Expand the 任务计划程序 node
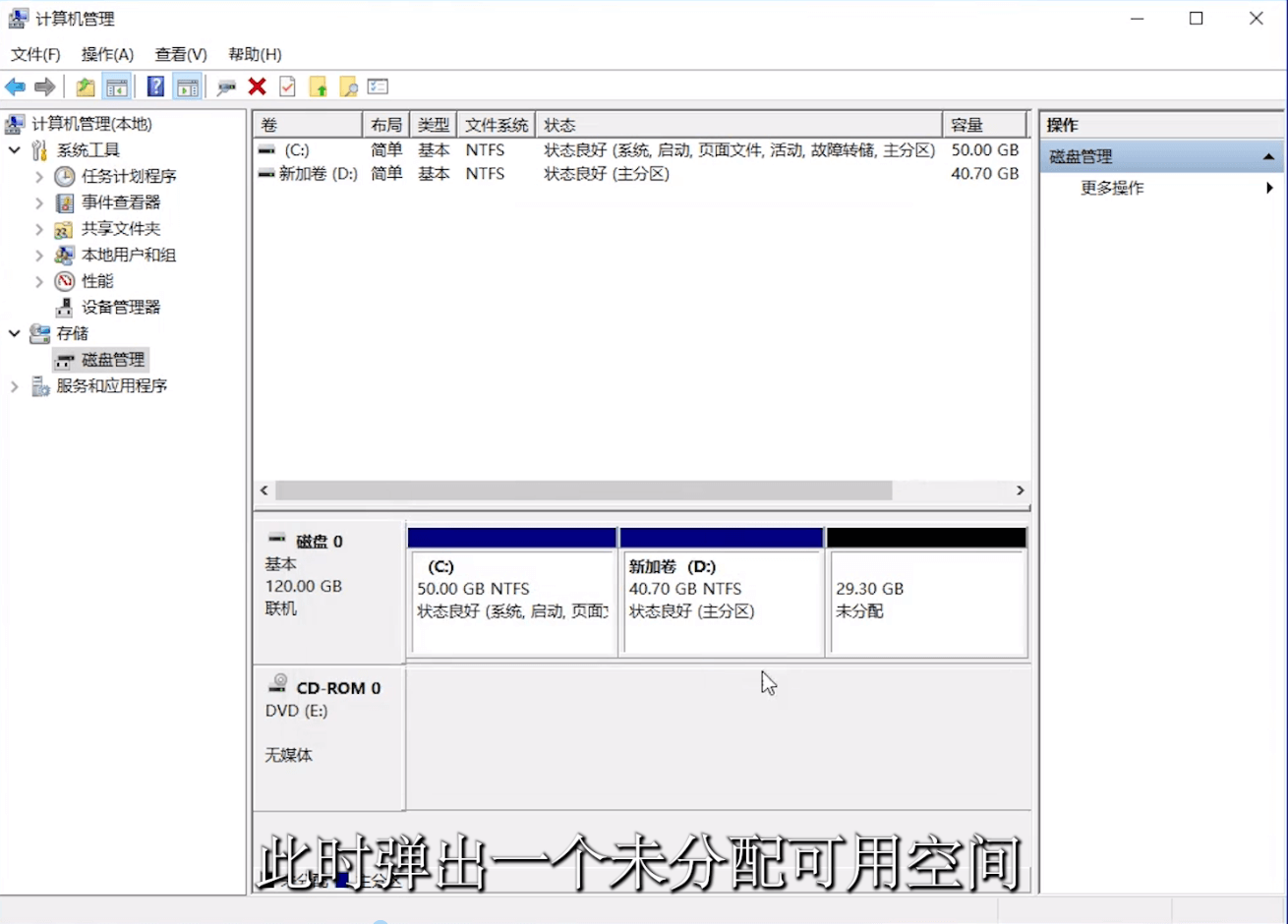1288x924 pixels. pyautogui.click(x=39, y=177)
